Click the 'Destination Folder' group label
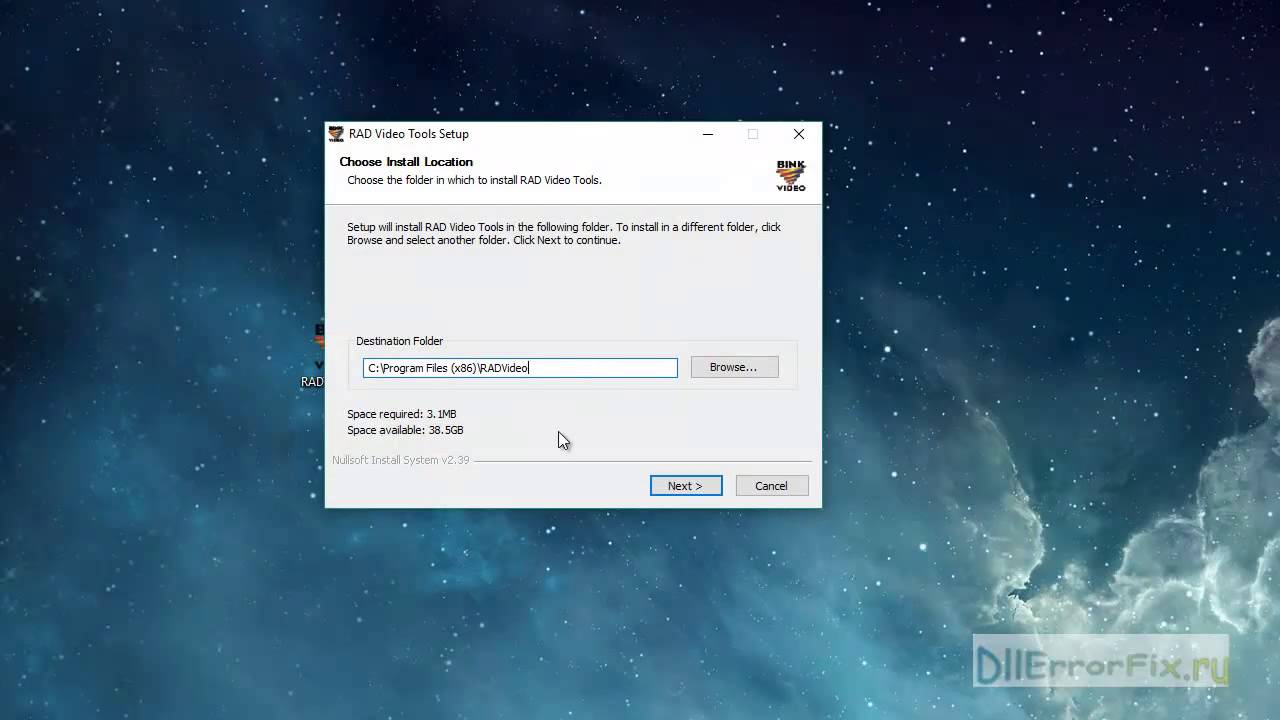 click(399, 341)
